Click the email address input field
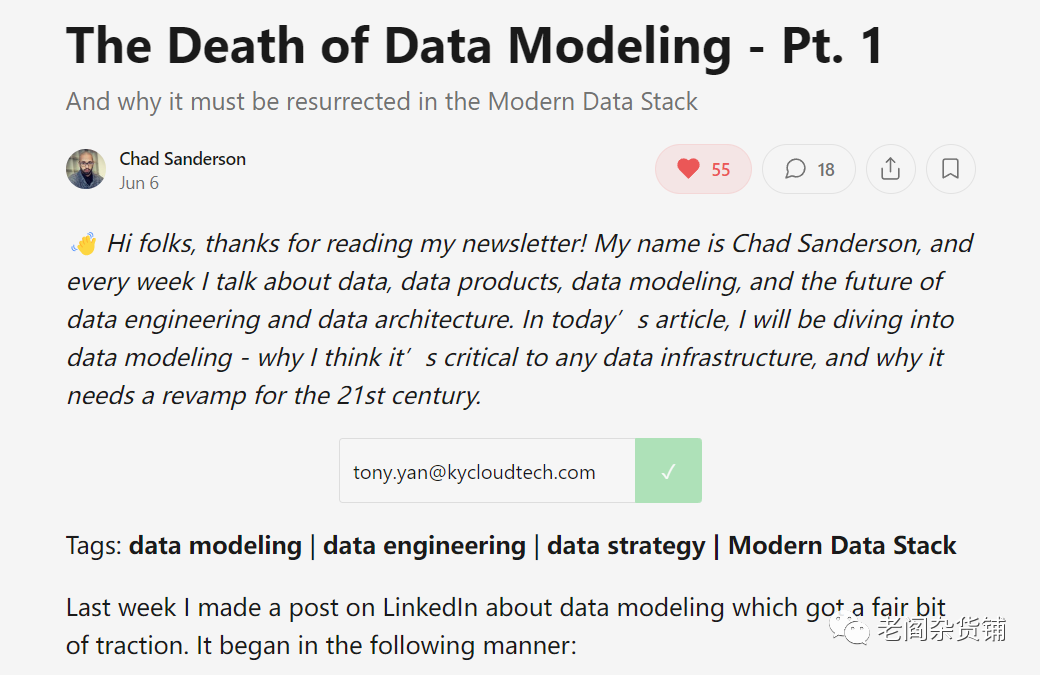 (487, 471)
